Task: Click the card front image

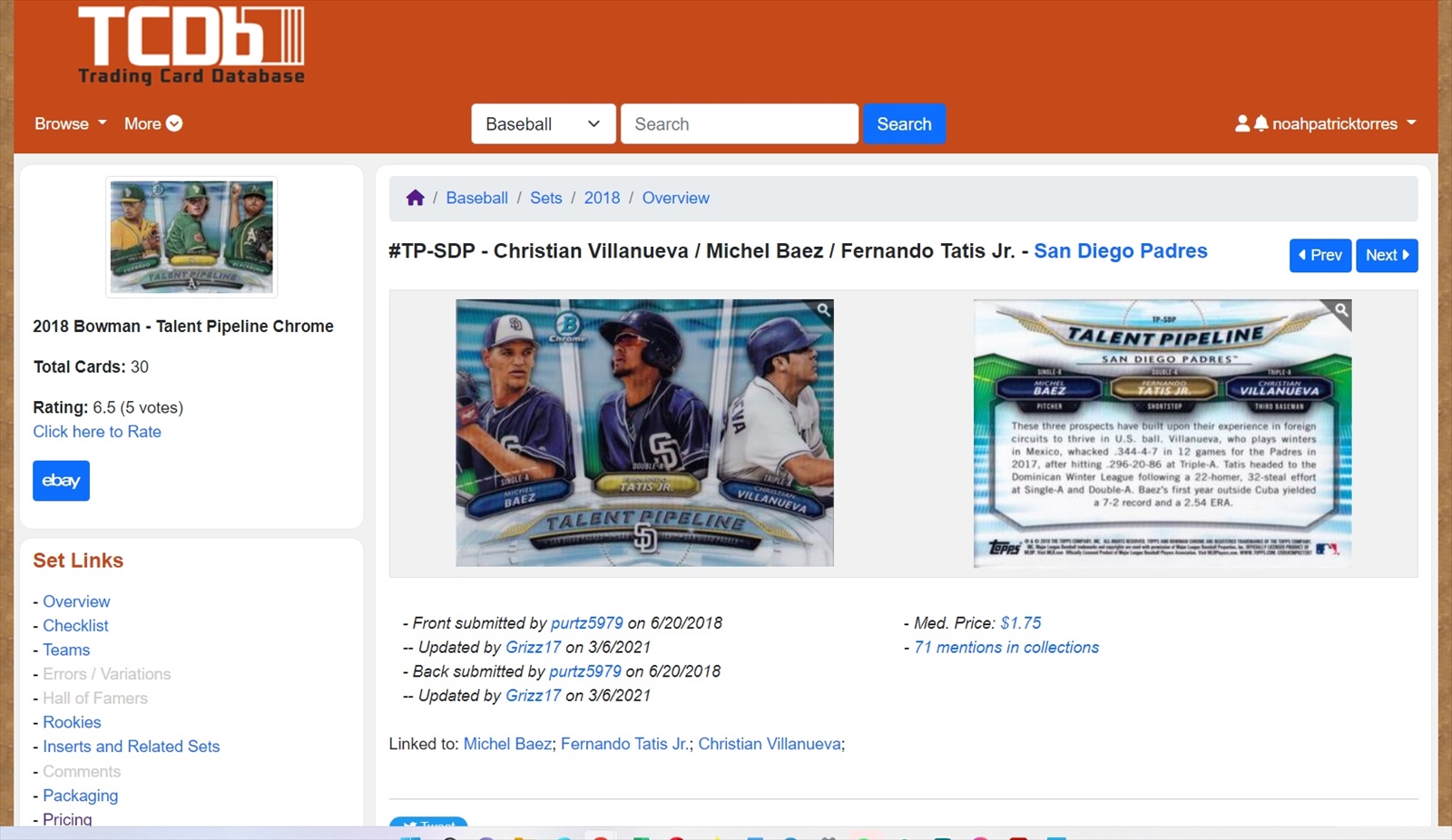Action: coord(644,433)
